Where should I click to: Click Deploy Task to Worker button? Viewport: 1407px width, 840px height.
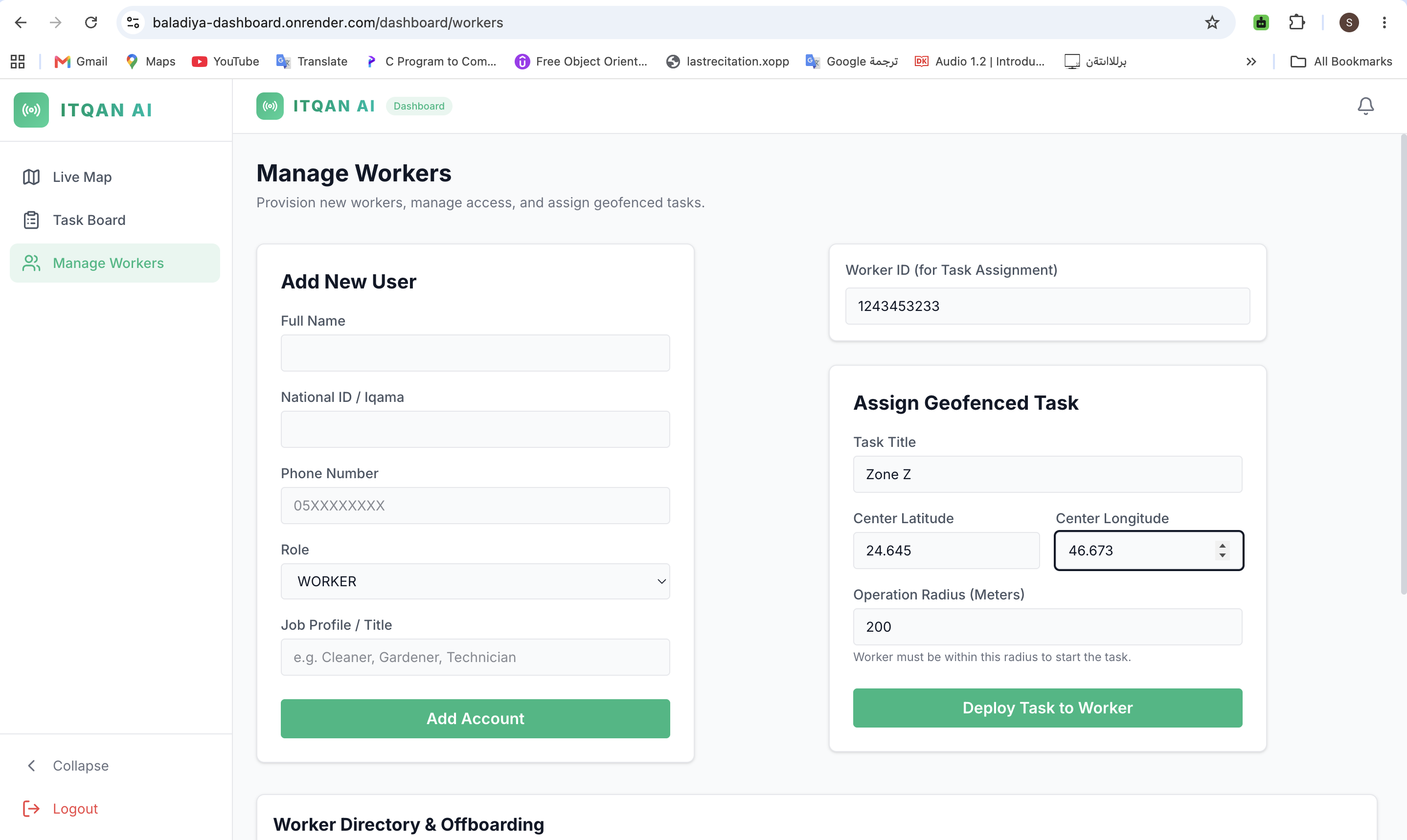(1047, 707)
